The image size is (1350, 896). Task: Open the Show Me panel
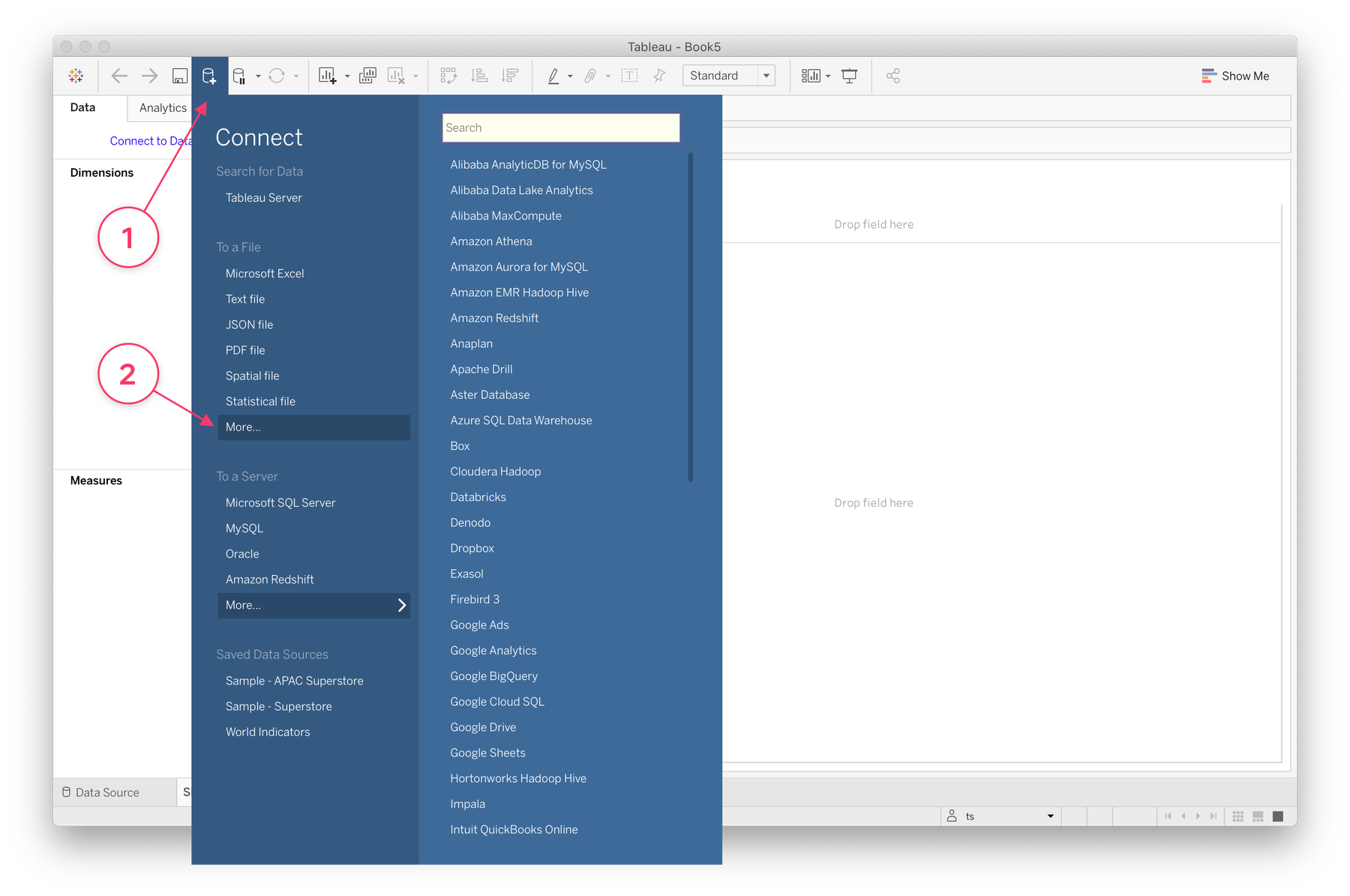(x=1235, y=76)
